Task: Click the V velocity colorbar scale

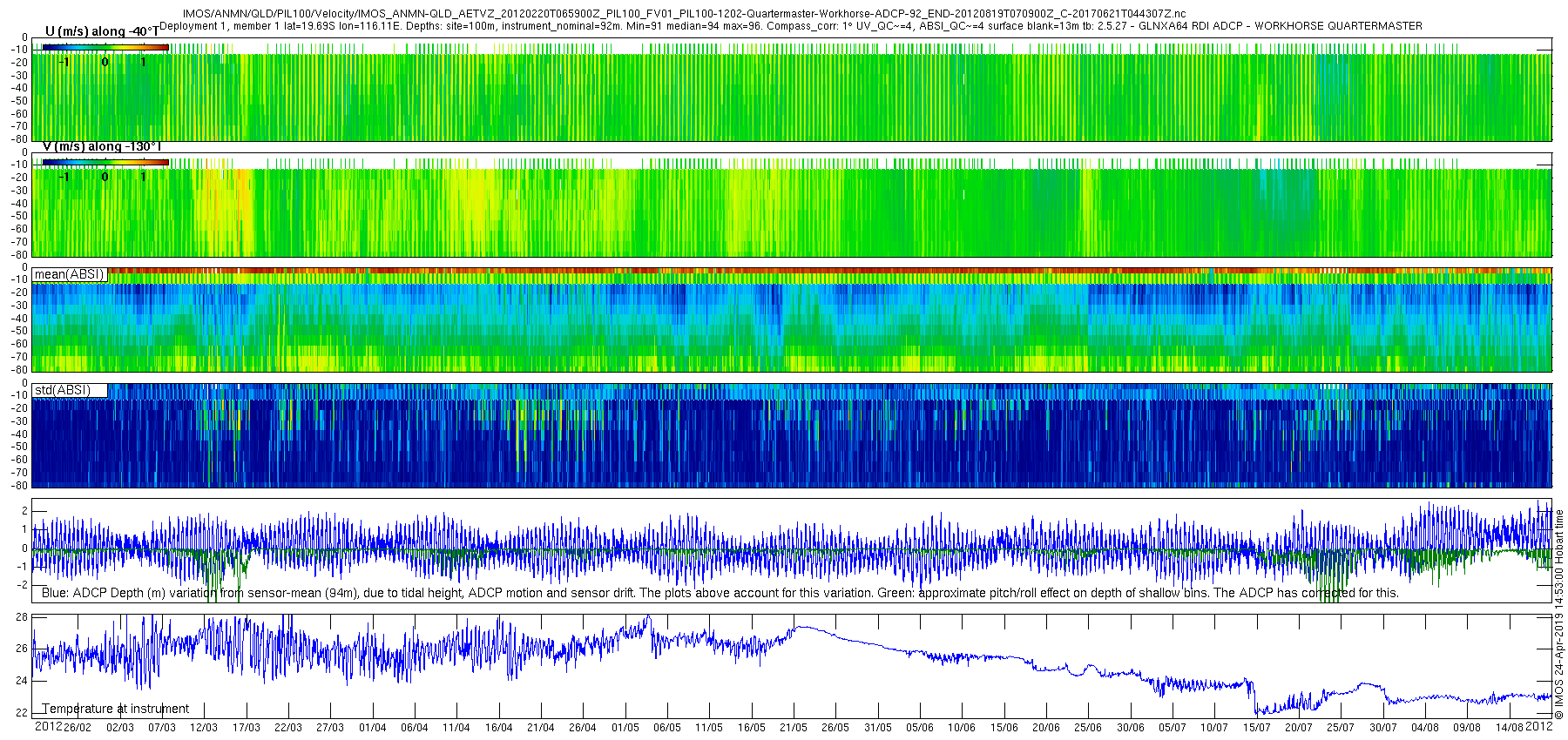Action: [x=105, y=162]
